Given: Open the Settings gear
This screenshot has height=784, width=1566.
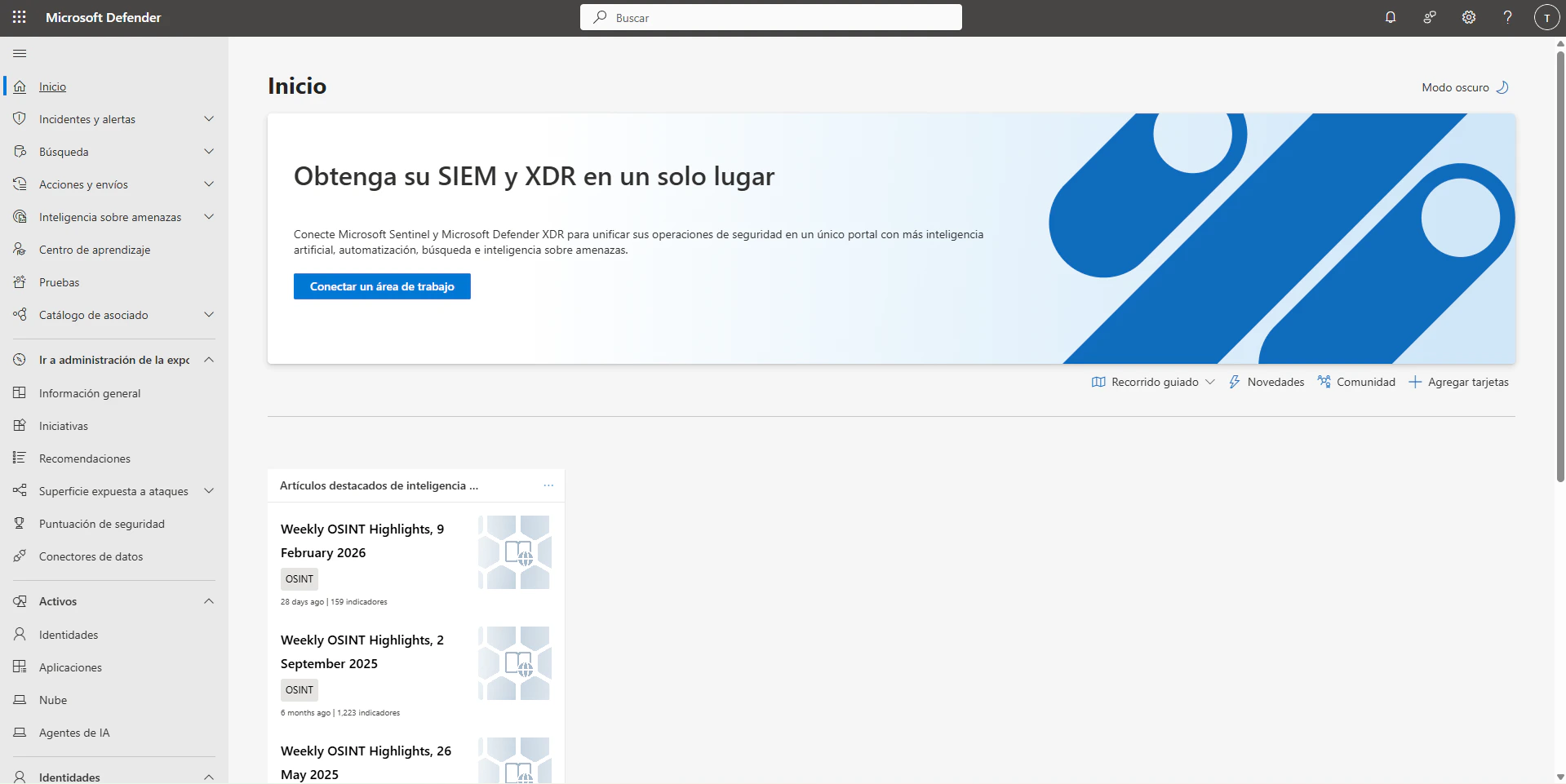Looking at the screenshot, I should click(x=1468, y=17).
